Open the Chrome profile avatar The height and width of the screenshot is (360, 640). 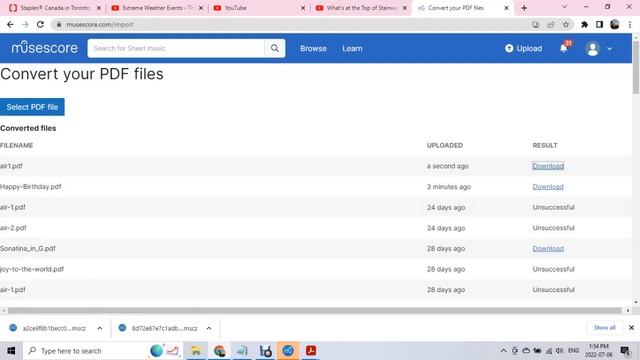click(x=614, y=24)
